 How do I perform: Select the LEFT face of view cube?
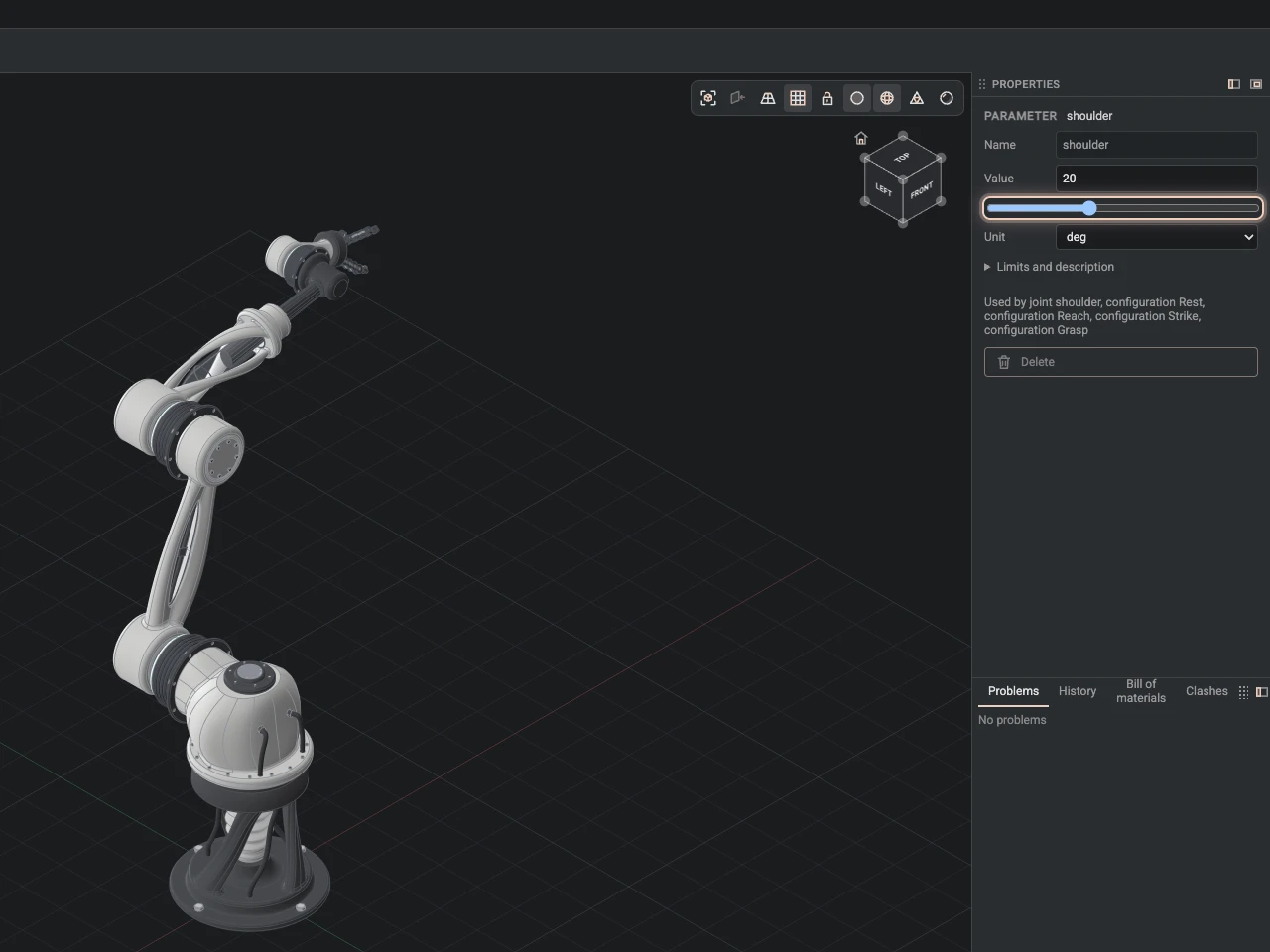tap(883, 190)
